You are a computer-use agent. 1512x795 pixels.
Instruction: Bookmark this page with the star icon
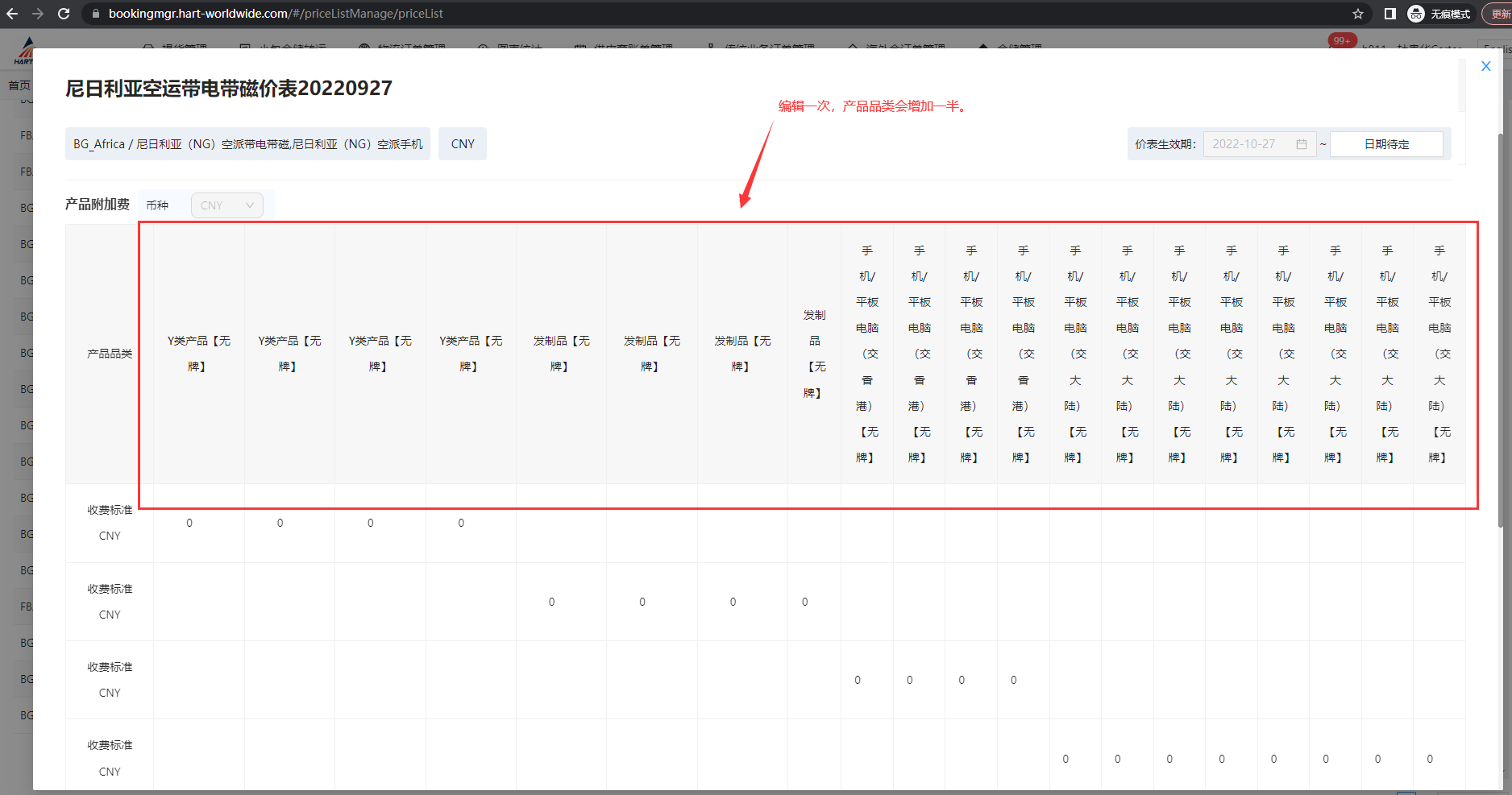click(1358, 14)
